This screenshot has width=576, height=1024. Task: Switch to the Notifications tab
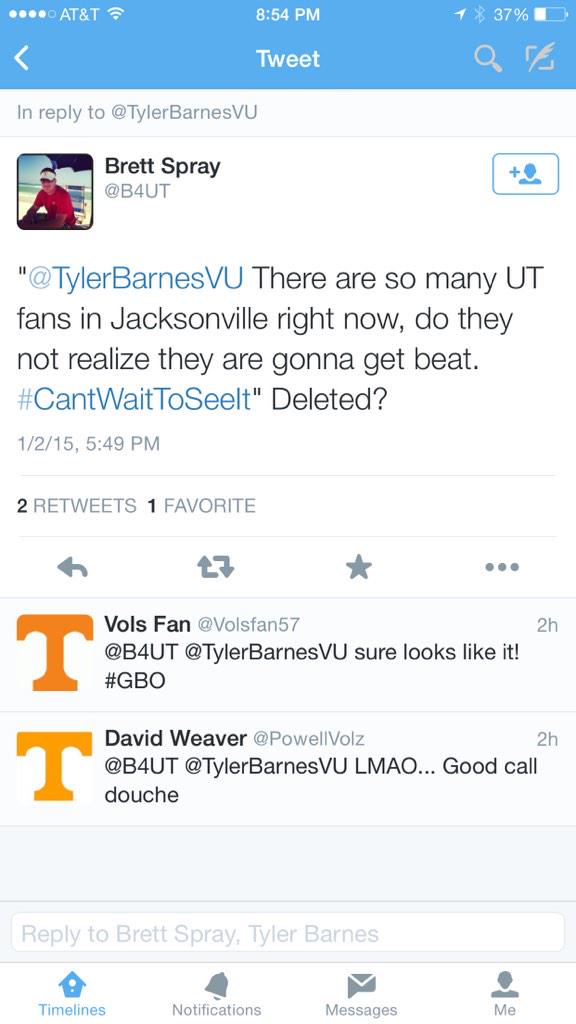coord(216,993)
